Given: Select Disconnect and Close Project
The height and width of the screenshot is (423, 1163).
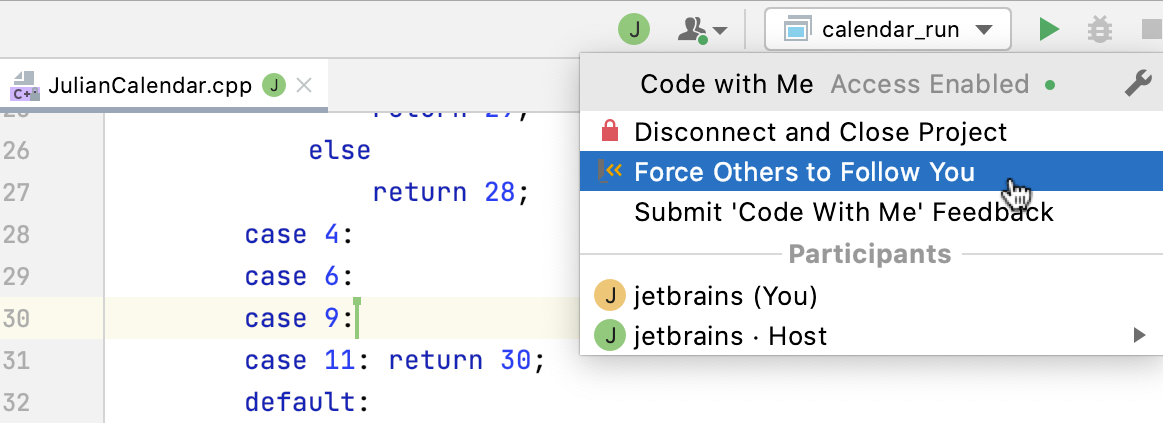Looking at the screenshot, I should point(820,132).
